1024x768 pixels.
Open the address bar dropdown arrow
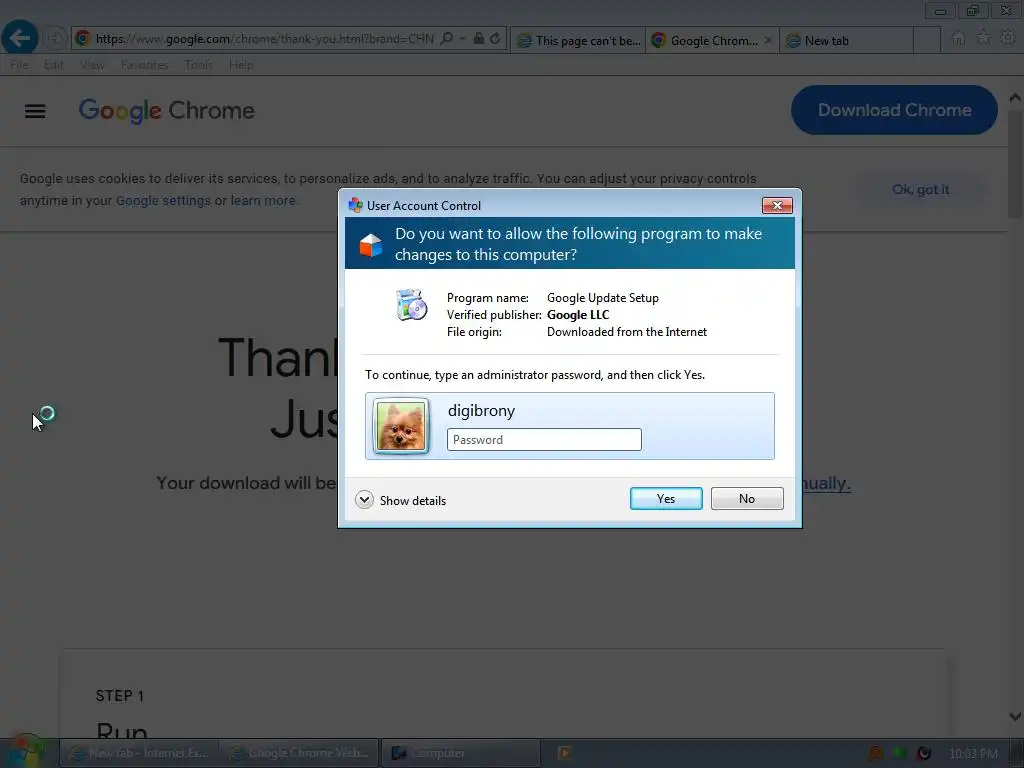coord(462,39)
